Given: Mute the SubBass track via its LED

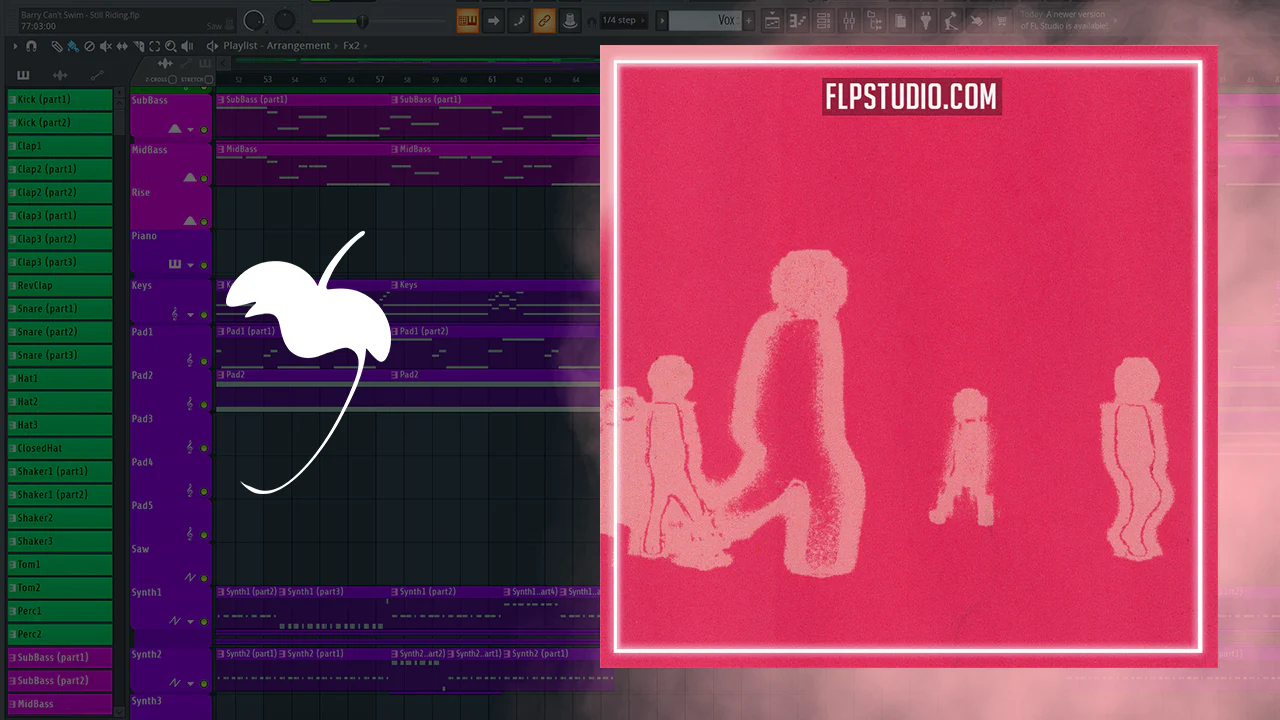Looking at the screenshot, I should 204,130.
